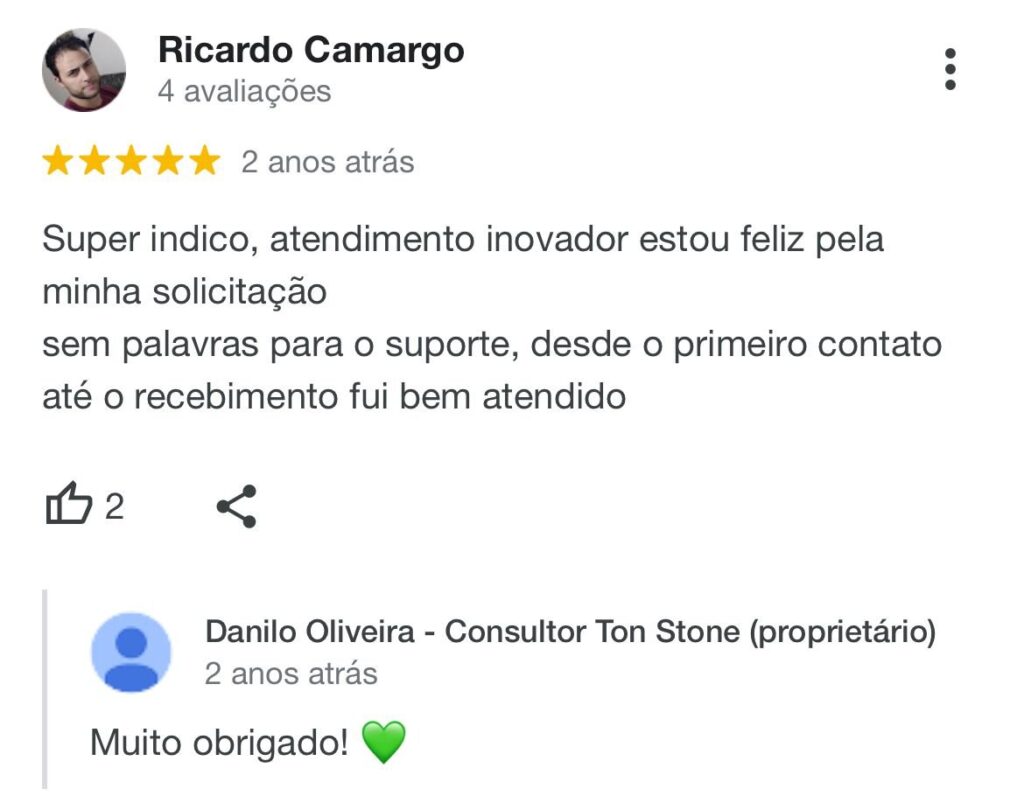Click the fifth yellow rating star
The image size is (1024, 810).
[x=205, y=161]
